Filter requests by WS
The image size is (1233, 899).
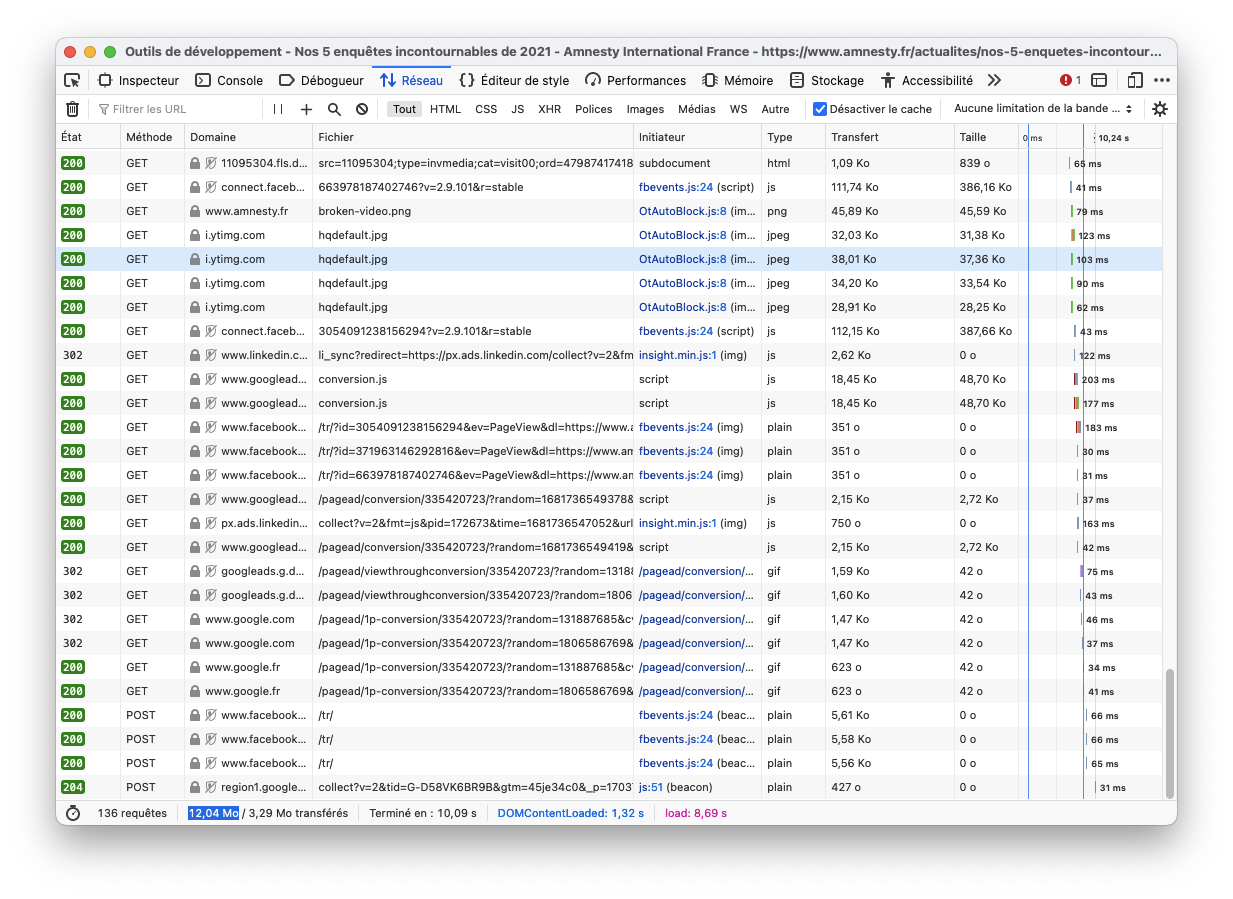pos(738,109)
